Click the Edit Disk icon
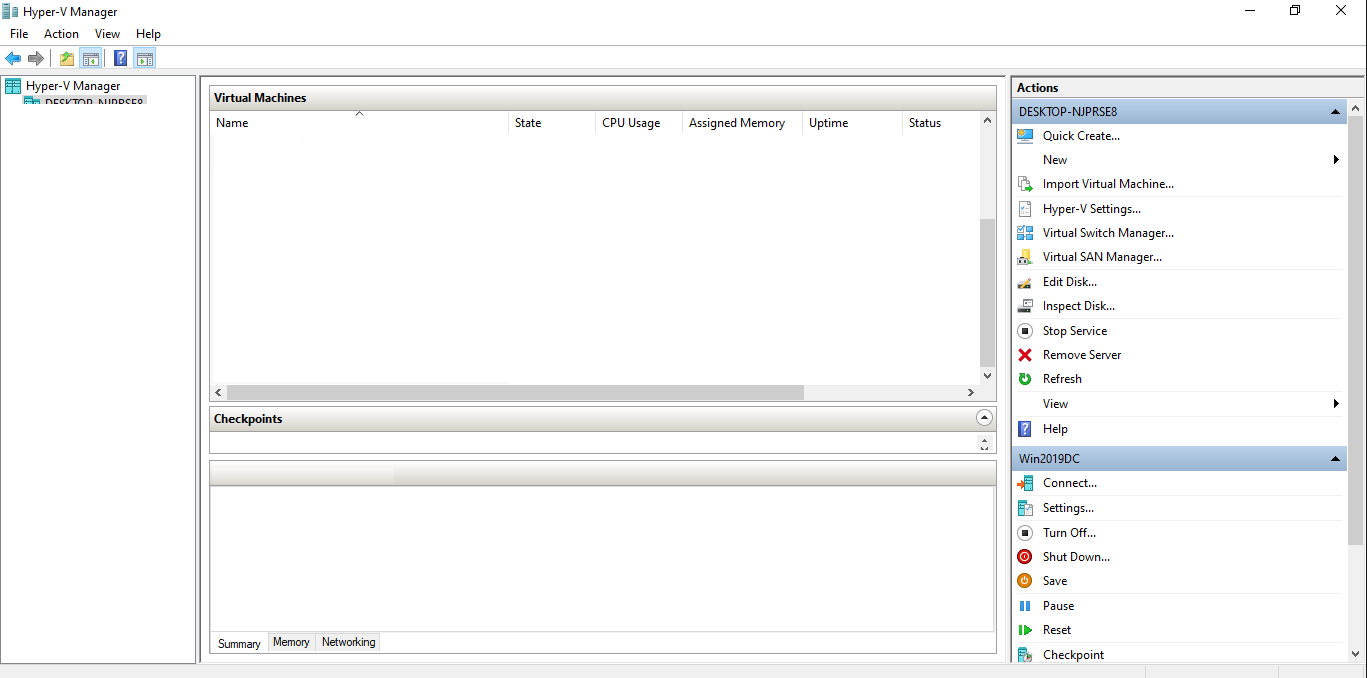The width and height of the screenshot is (1367, 678). (1025, 282)
